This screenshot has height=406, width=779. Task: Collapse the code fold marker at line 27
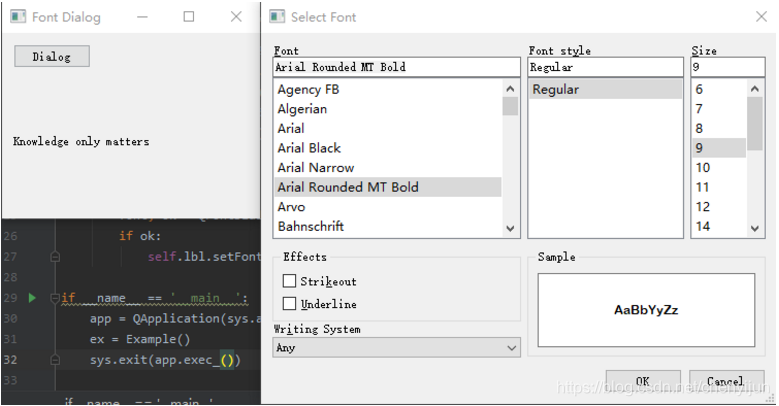(55, 257)
